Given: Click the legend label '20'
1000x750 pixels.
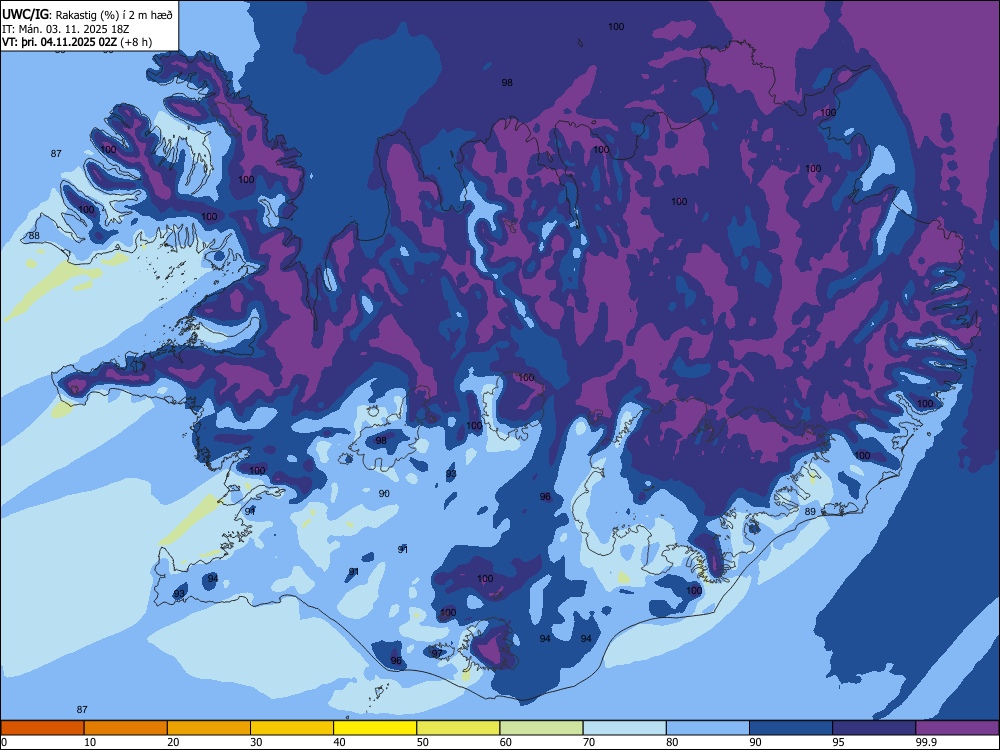Looking at the screenshot, I should (173, 742).
